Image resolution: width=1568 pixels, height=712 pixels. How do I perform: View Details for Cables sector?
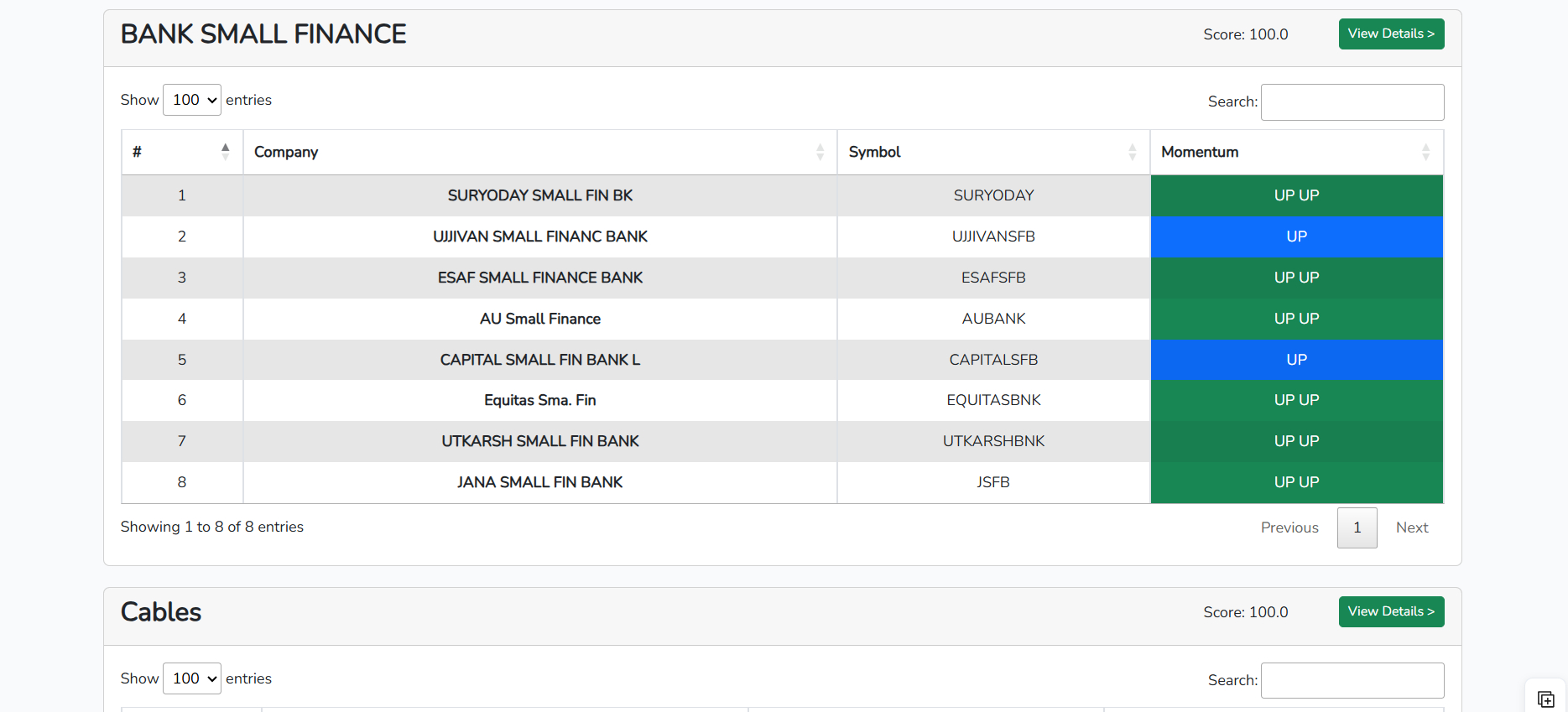coord(1391,611)
